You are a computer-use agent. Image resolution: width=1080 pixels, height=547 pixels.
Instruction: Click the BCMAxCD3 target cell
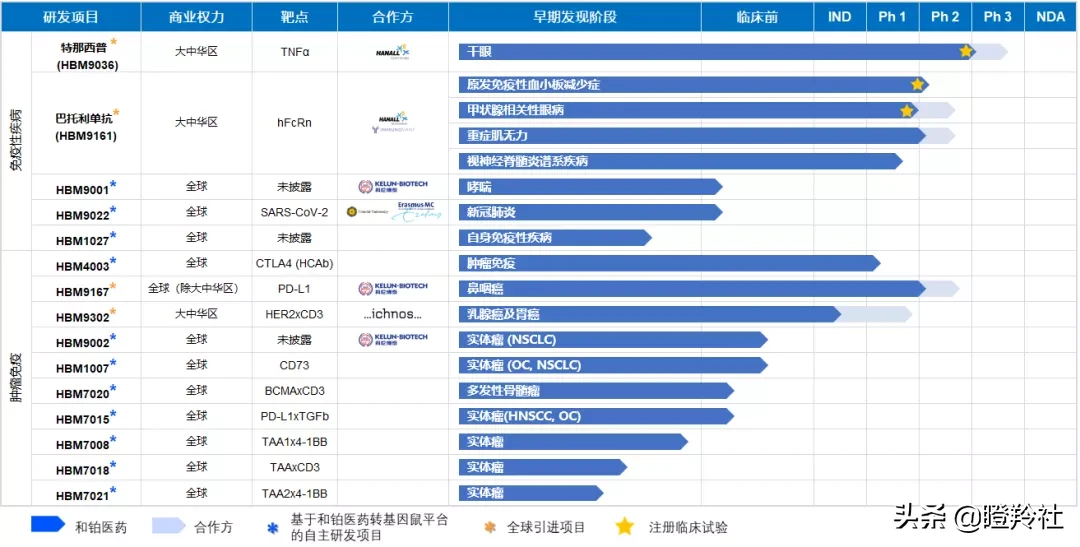point(295,391)
